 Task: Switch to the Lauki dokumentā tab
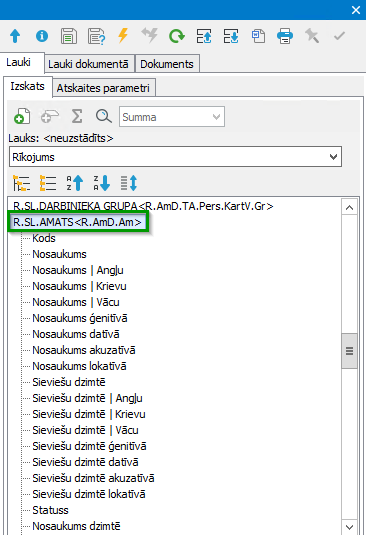pos(88,64)
